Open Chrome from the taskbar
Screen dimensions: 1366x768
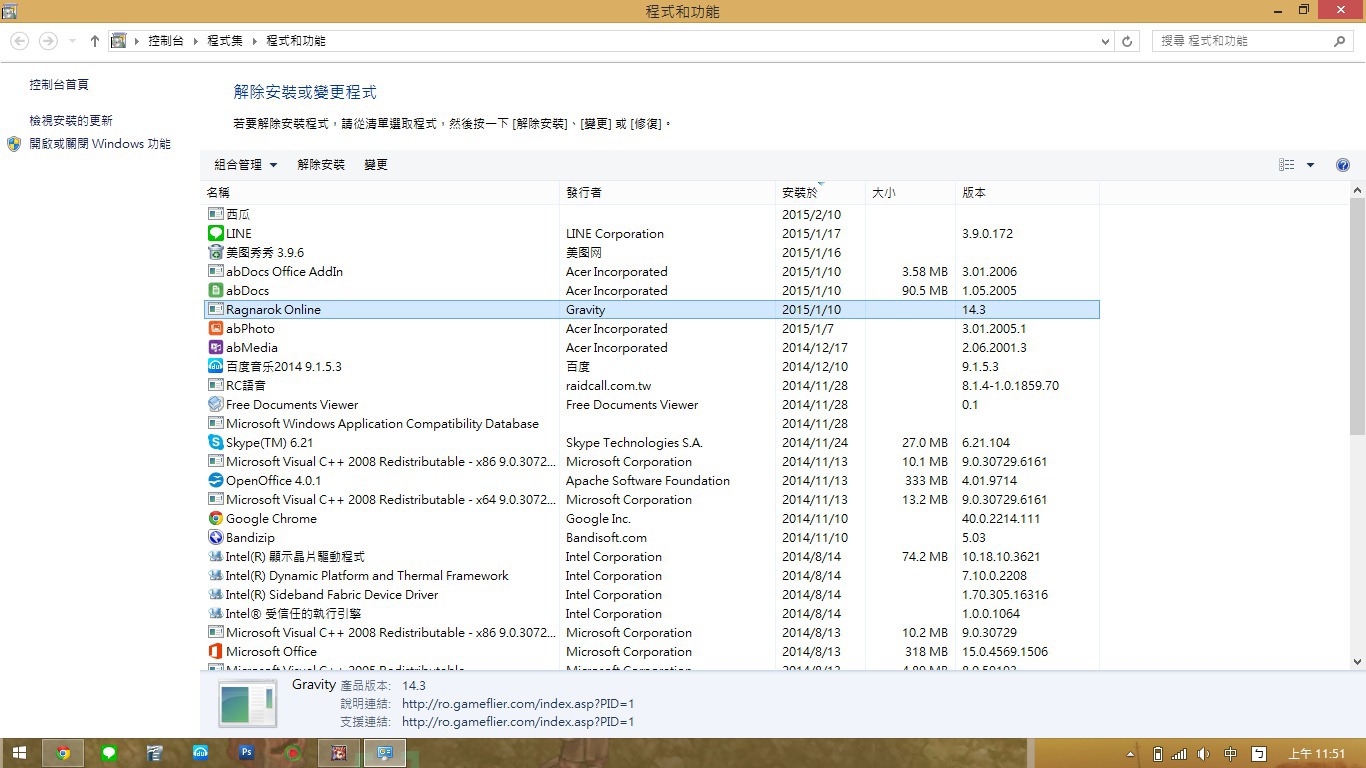[63, 753]
